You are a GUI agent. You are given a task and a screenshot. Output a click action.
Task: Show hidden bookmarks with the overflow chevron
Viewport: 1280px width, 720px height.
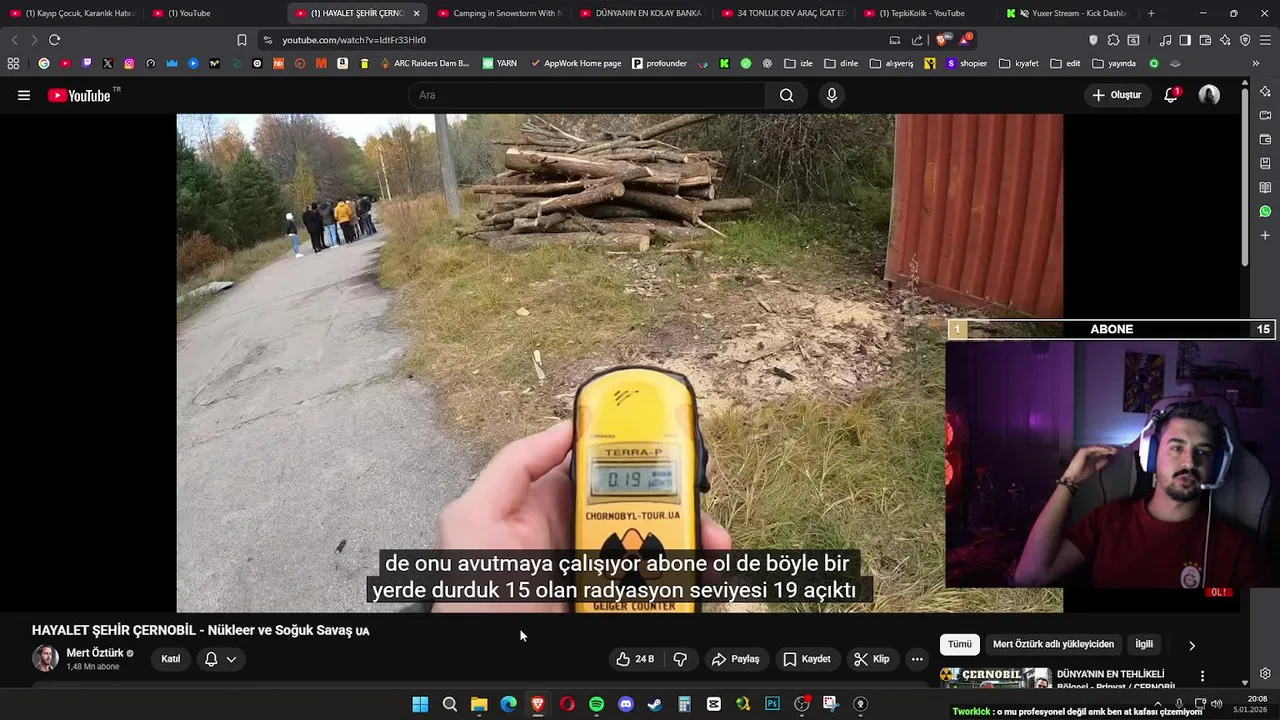coord(1256,63)
